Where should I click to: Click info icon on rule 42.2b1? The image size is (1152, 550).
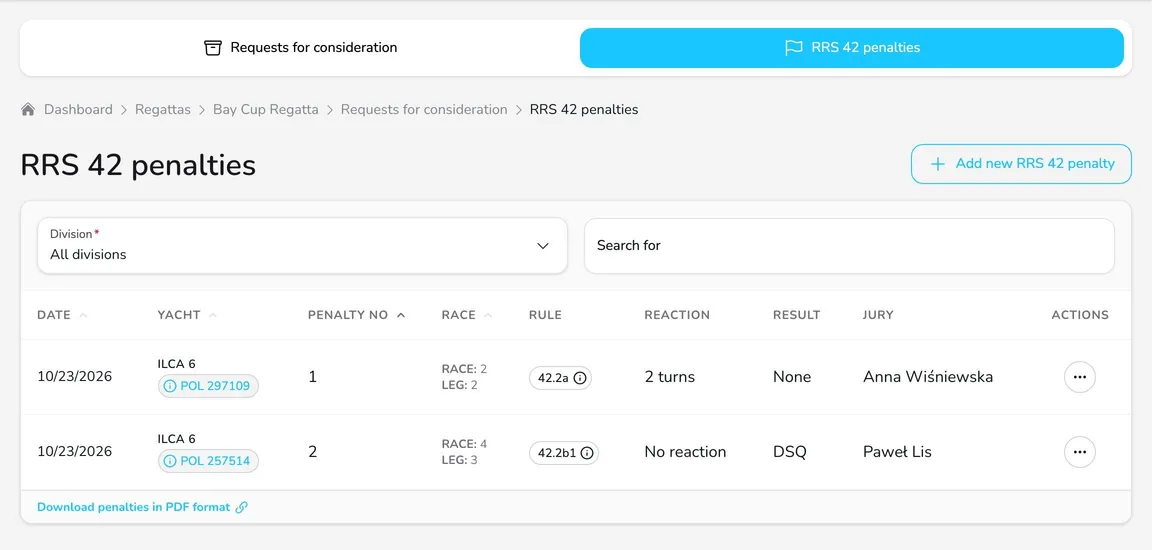(586, 453)
